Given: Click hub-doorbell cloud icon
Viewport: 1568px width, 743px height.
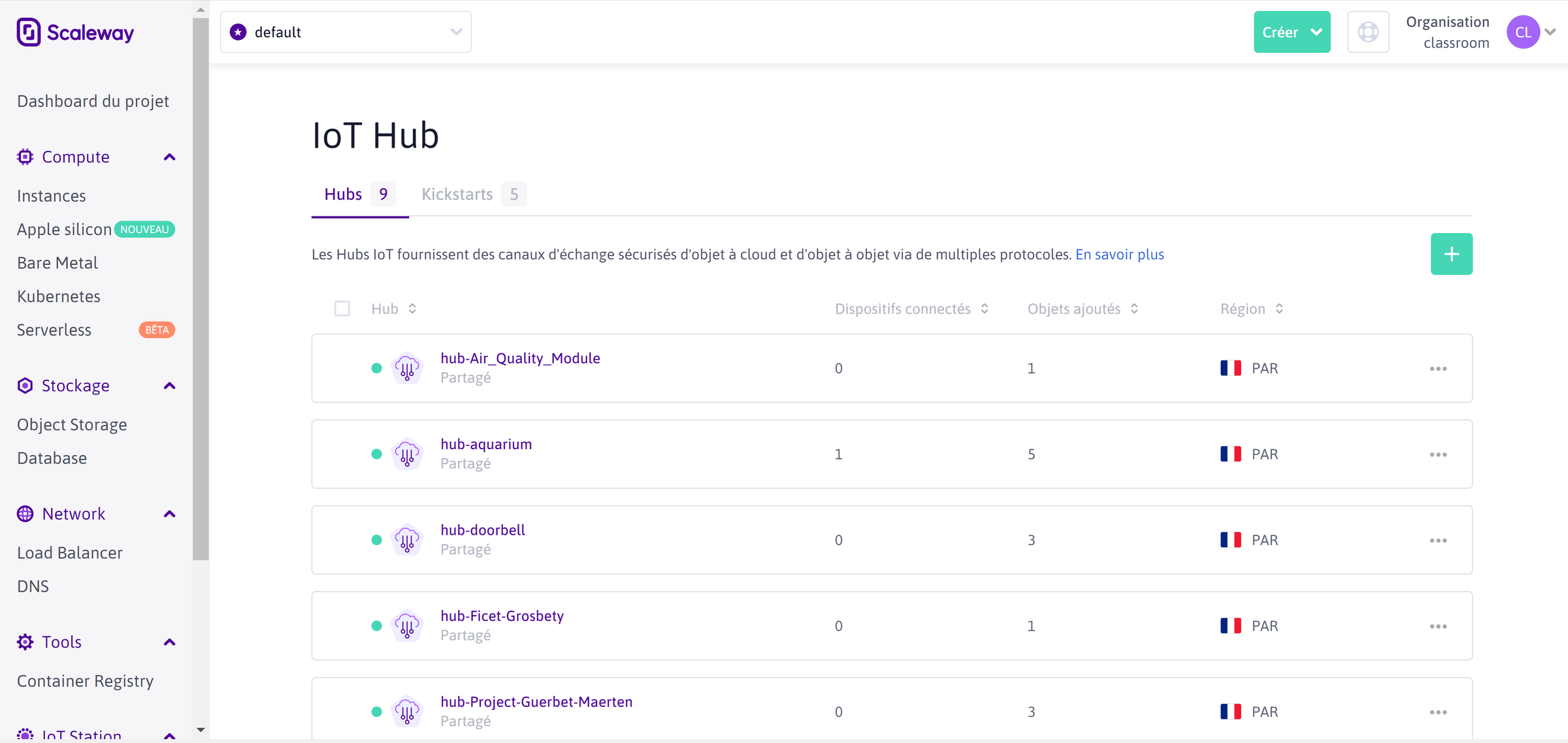Looking at the screenshot, I should (x=407, y=540).
